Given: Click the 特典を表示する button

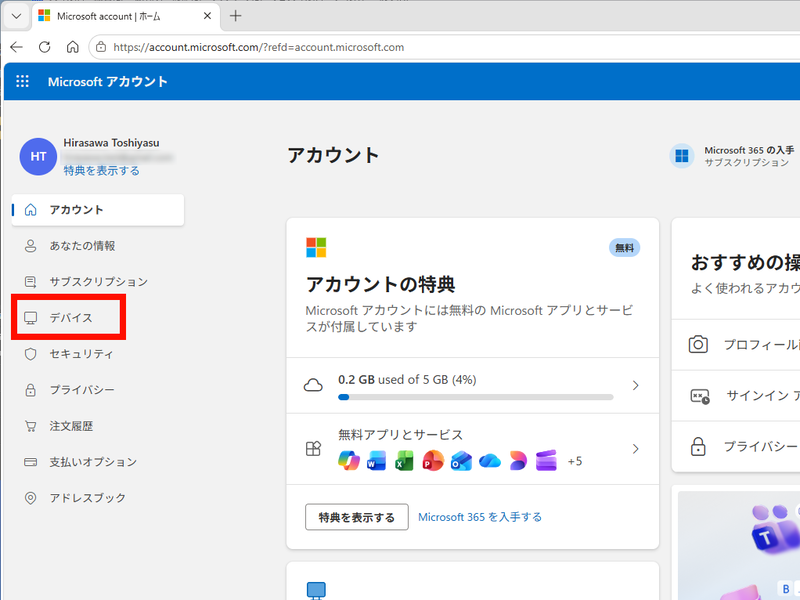Looking at the screenshot, I should click(357, 517).
